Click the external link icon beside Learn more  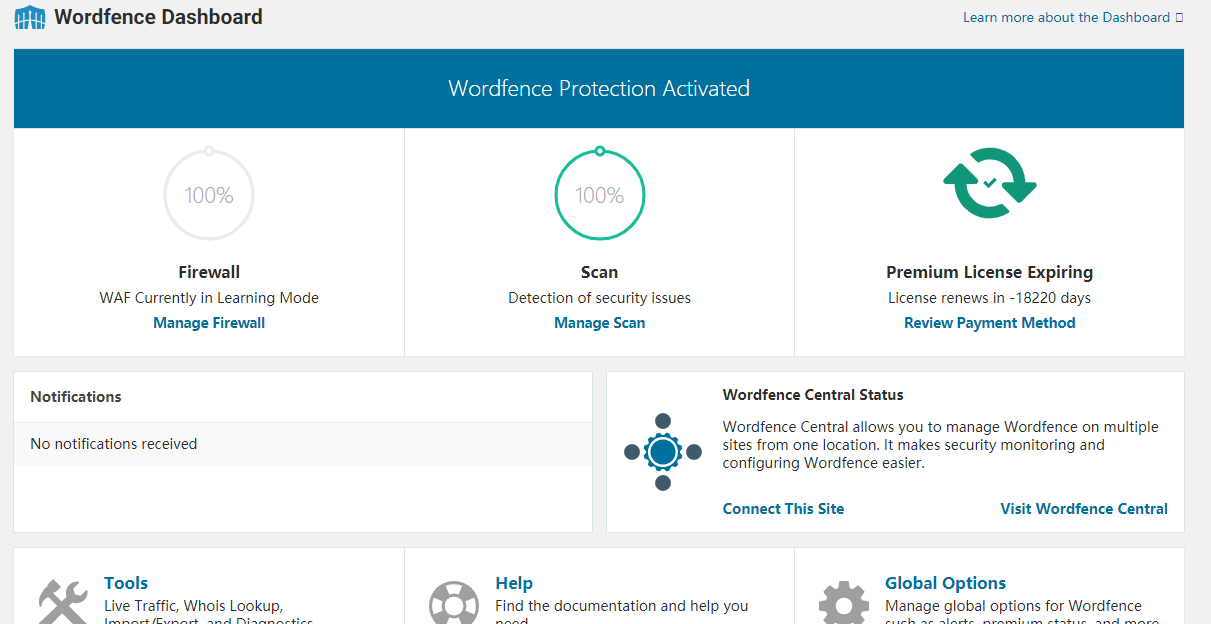[x=1179, y=17]
